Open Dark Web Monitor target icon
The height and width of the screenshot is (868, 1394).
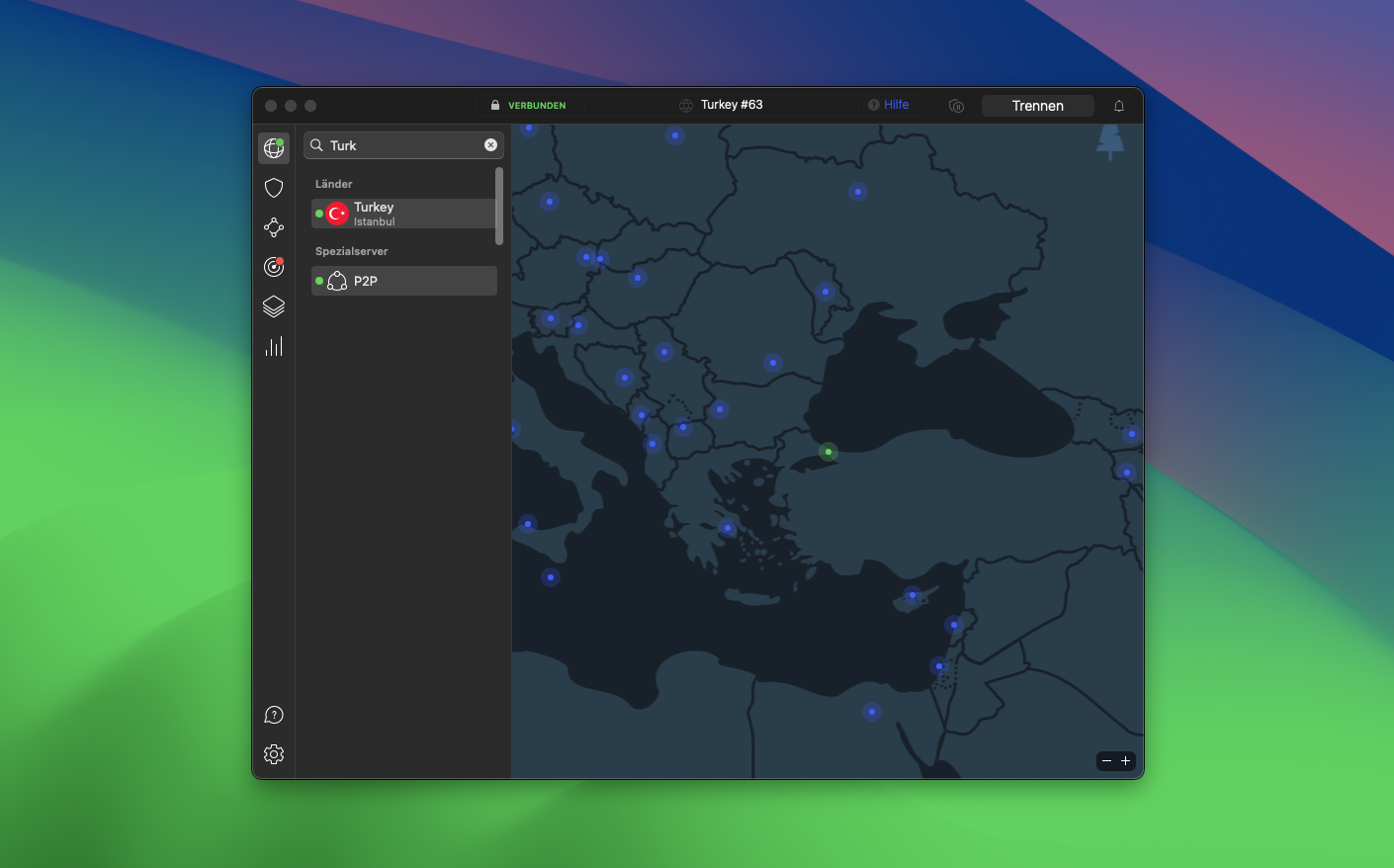point(274,267)
